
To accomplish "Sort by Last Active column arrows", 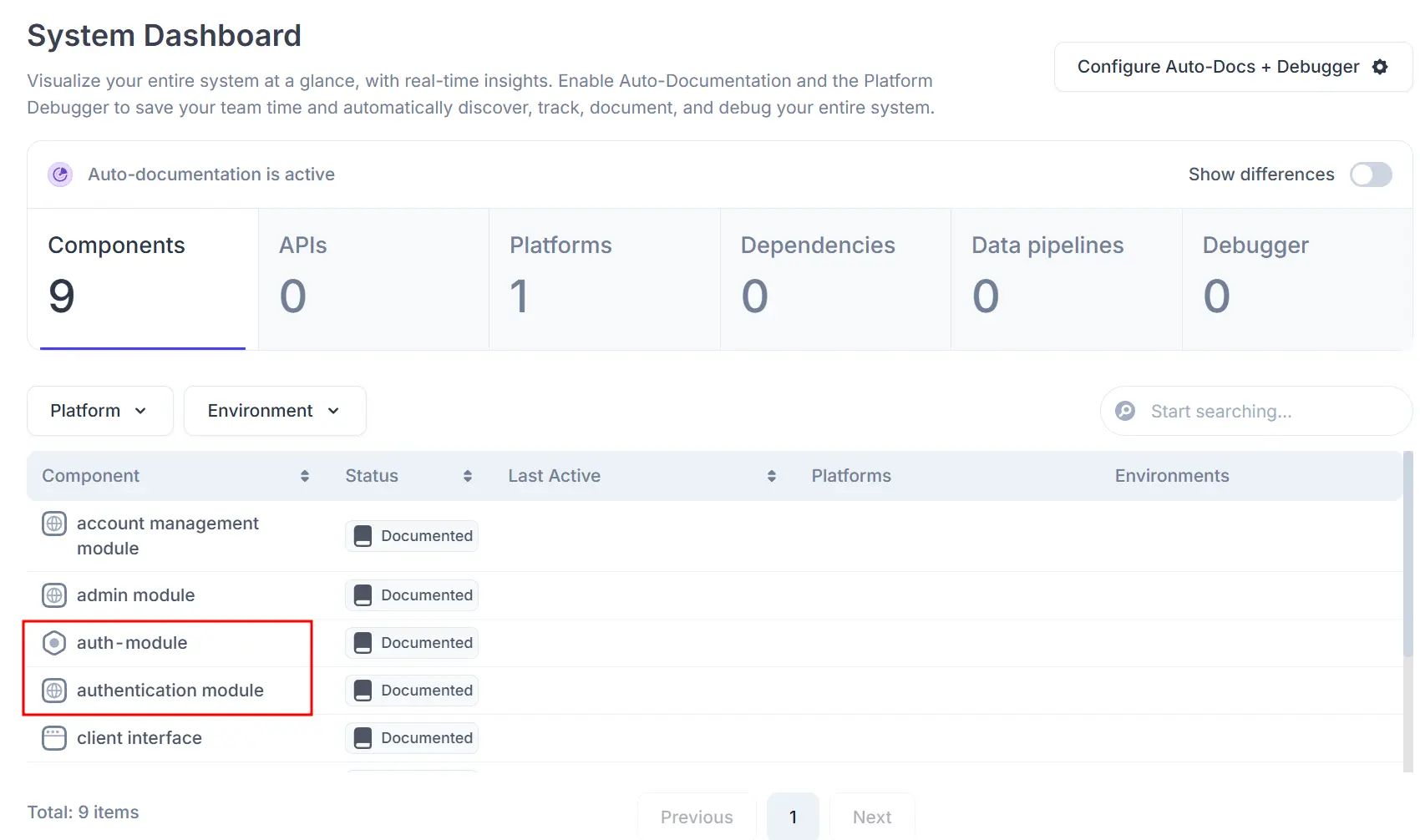I will tap(771, 476).
